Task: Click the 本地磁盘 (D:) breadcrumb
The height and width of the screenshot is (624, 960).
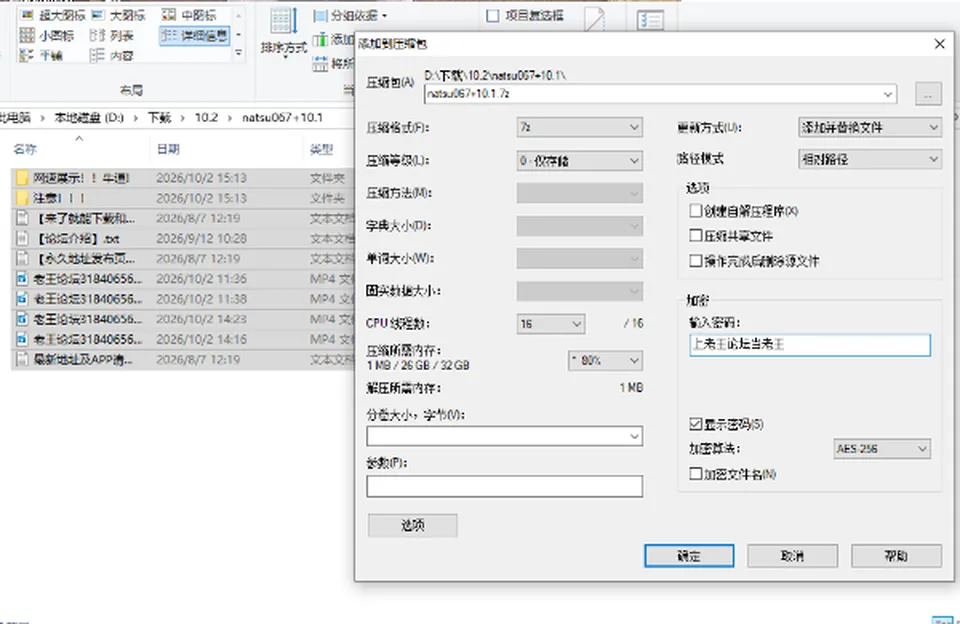Action: coord(89,118)
